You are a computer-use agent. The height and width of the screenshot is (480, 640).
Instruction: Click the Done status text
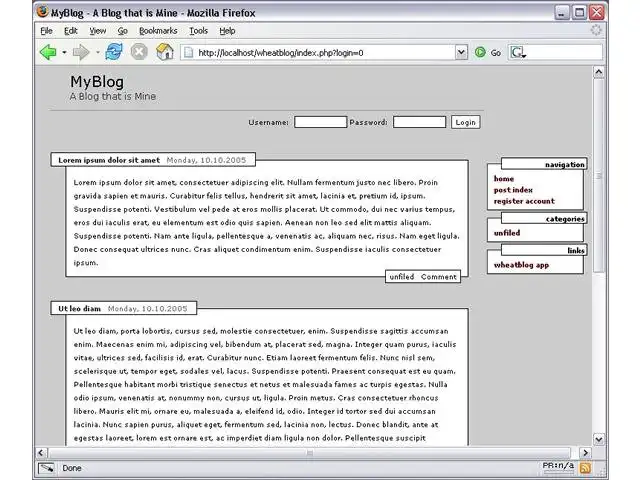[71, 468]
